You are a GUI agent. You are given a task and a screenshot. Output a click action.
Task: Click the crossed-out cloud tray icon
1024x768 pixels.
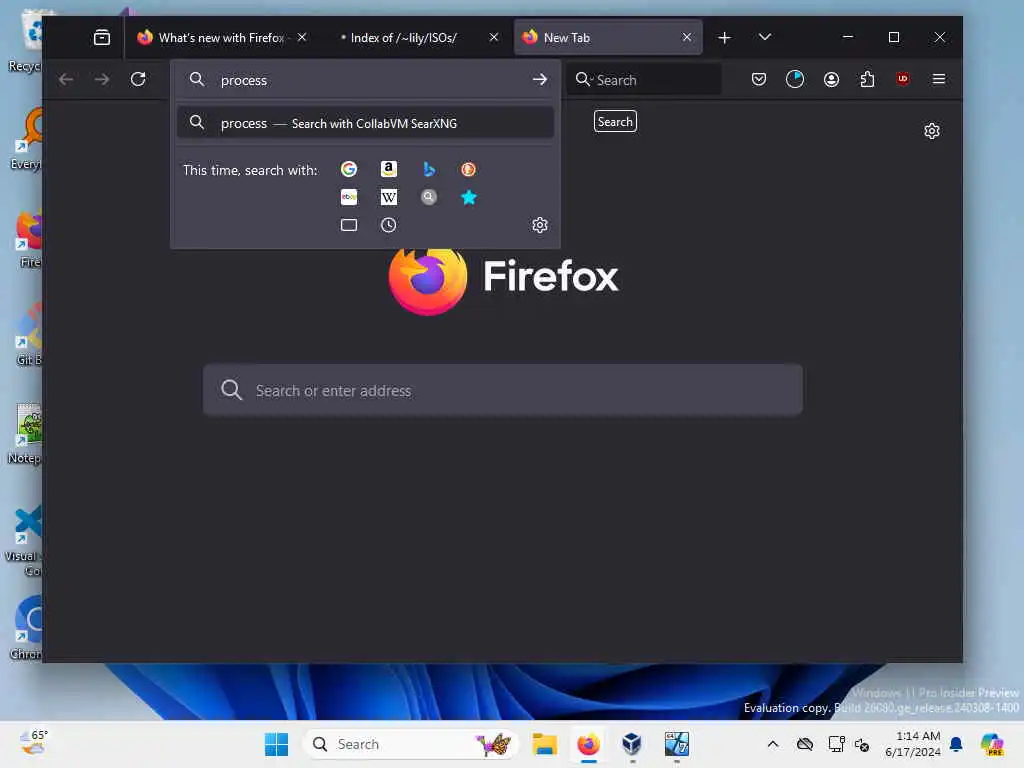pos(805,744)
